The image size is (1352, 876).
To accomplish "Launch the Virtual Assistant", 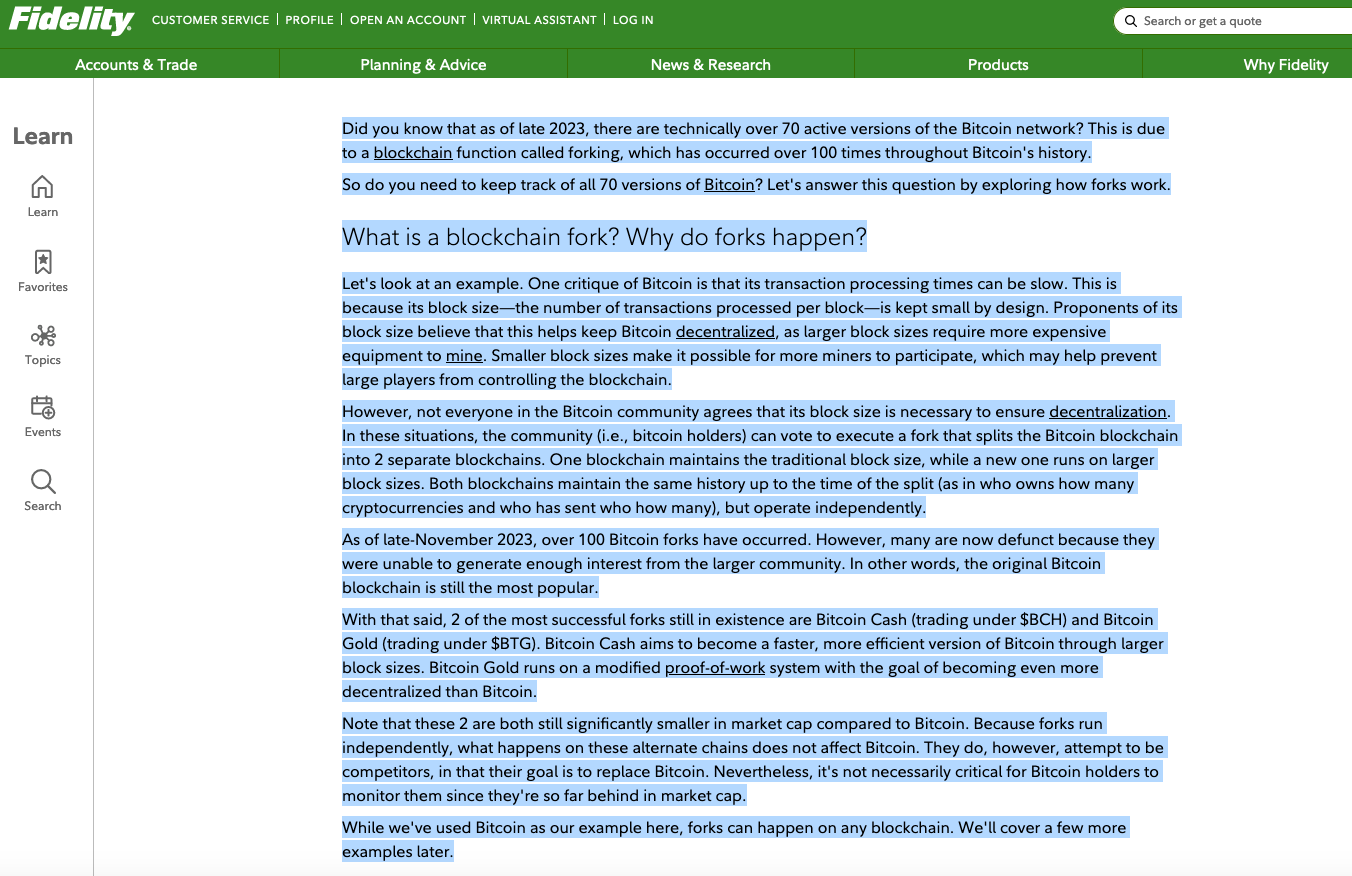I will [539, 20].
